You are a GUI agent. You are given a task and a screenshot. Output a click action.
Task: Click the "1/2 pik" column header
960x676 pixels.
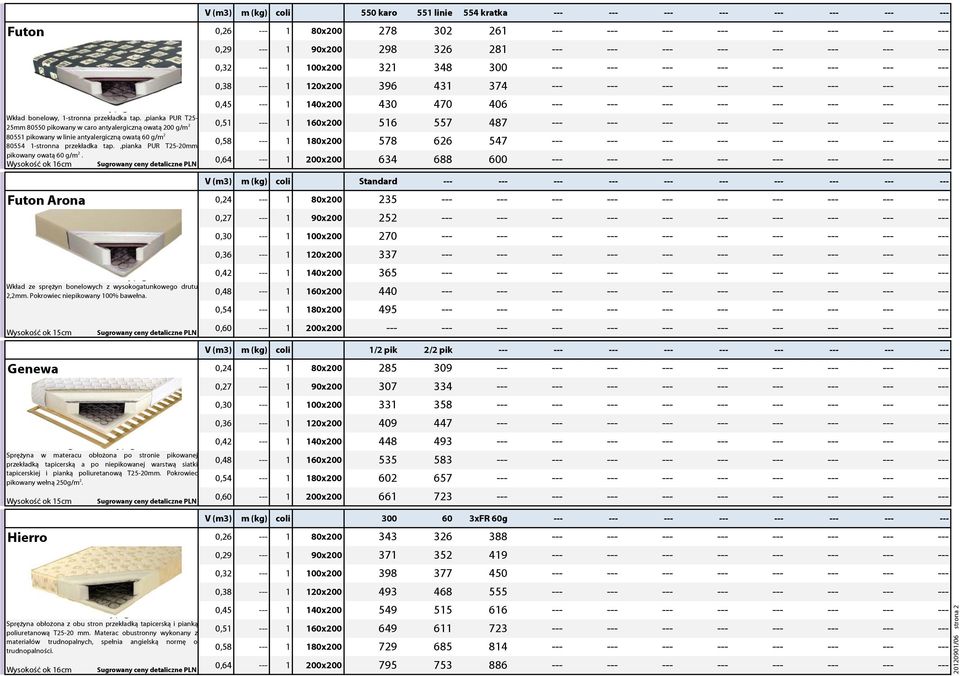point(383,350)
